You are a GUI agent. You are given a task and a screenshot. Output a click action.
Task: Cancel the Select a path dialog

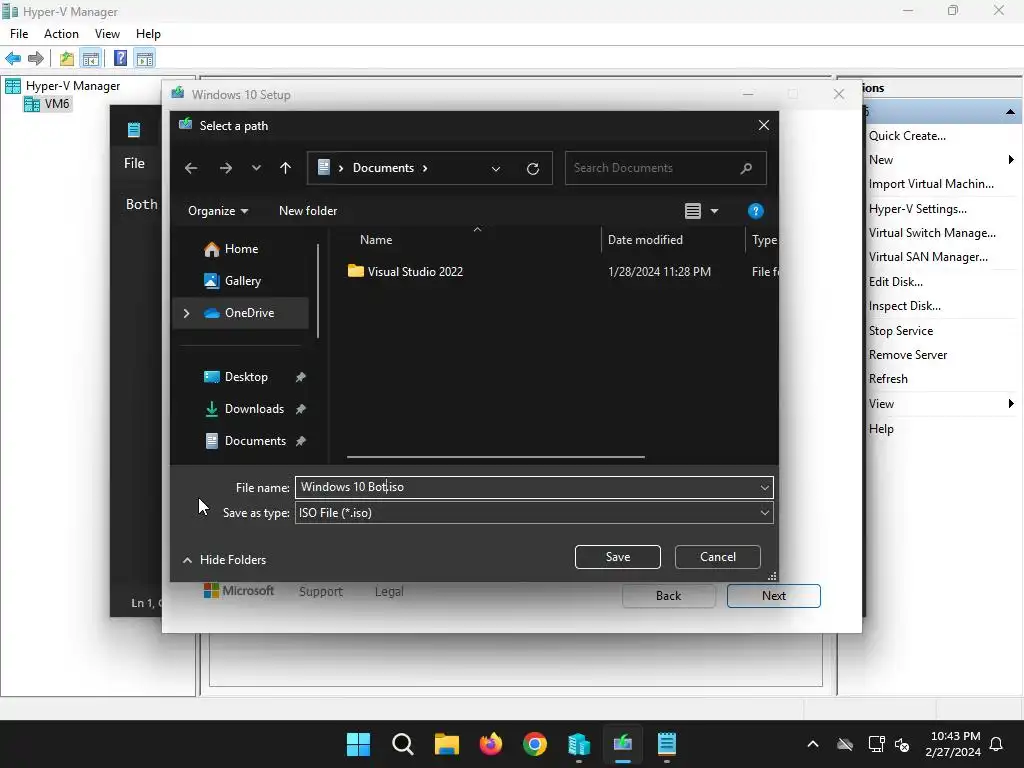[718, 557]
